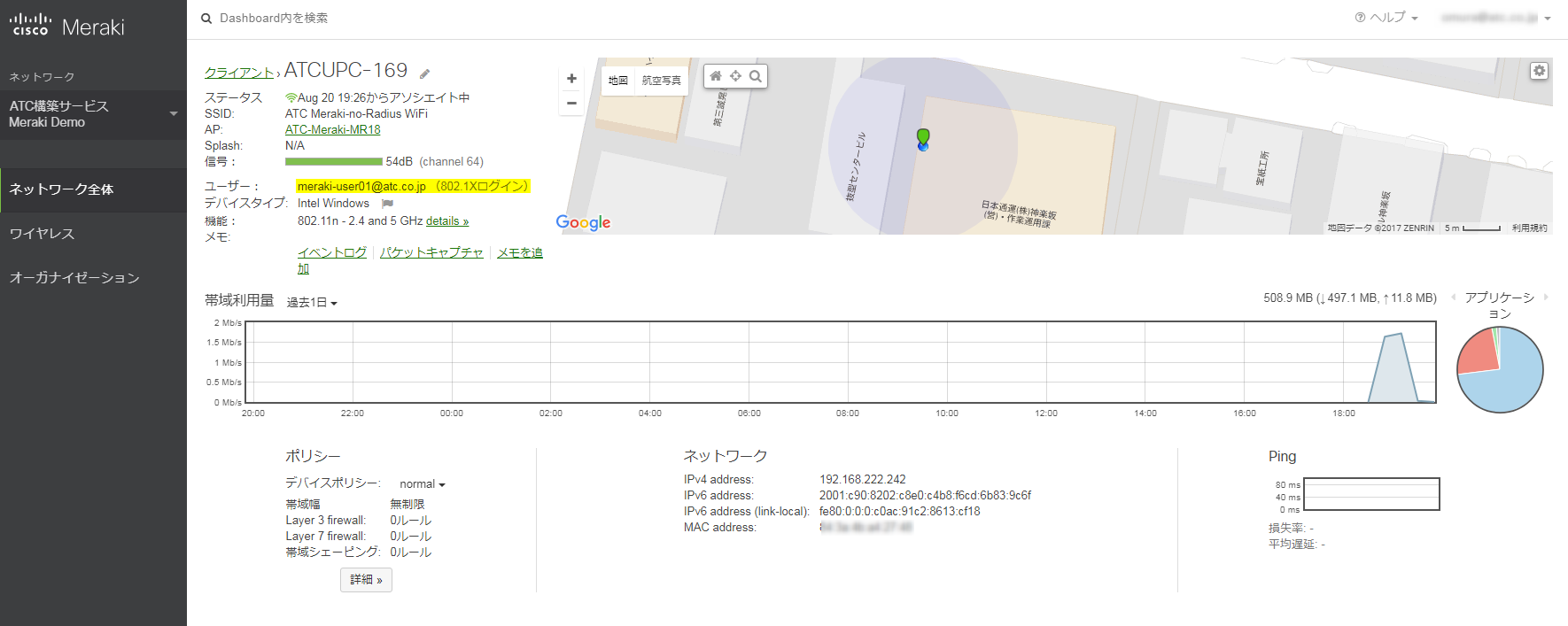Click the green signal strength bar
Image resolution: width=1568 pixels, height=626 pixels.
point(334,162)
